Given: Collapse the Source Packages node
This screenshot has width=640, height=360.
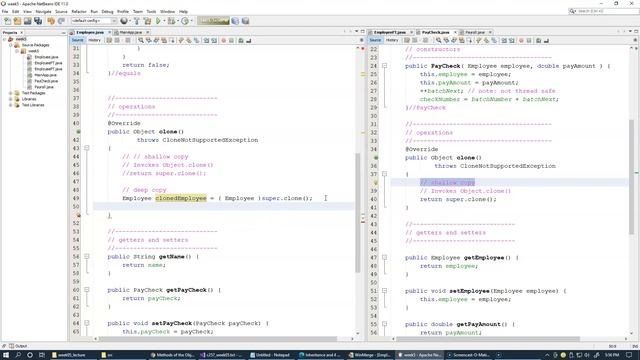Looking at the screenshot, I should pyautogui.click(x=11, y=45).
